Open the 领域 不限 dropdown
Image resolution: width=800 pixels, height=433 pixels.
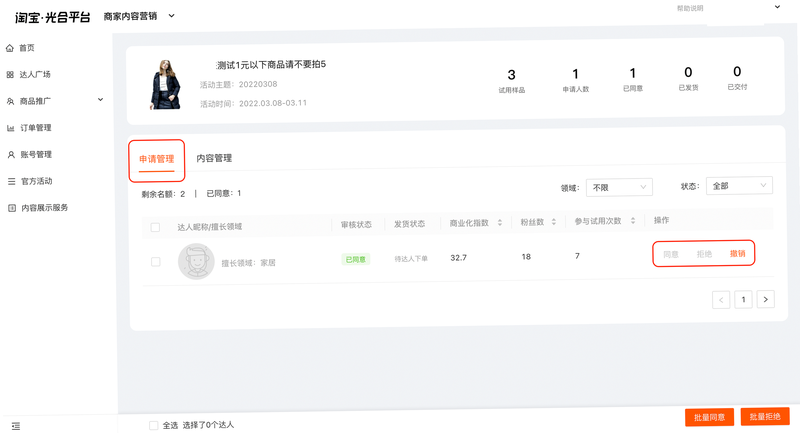pos(619,188)
